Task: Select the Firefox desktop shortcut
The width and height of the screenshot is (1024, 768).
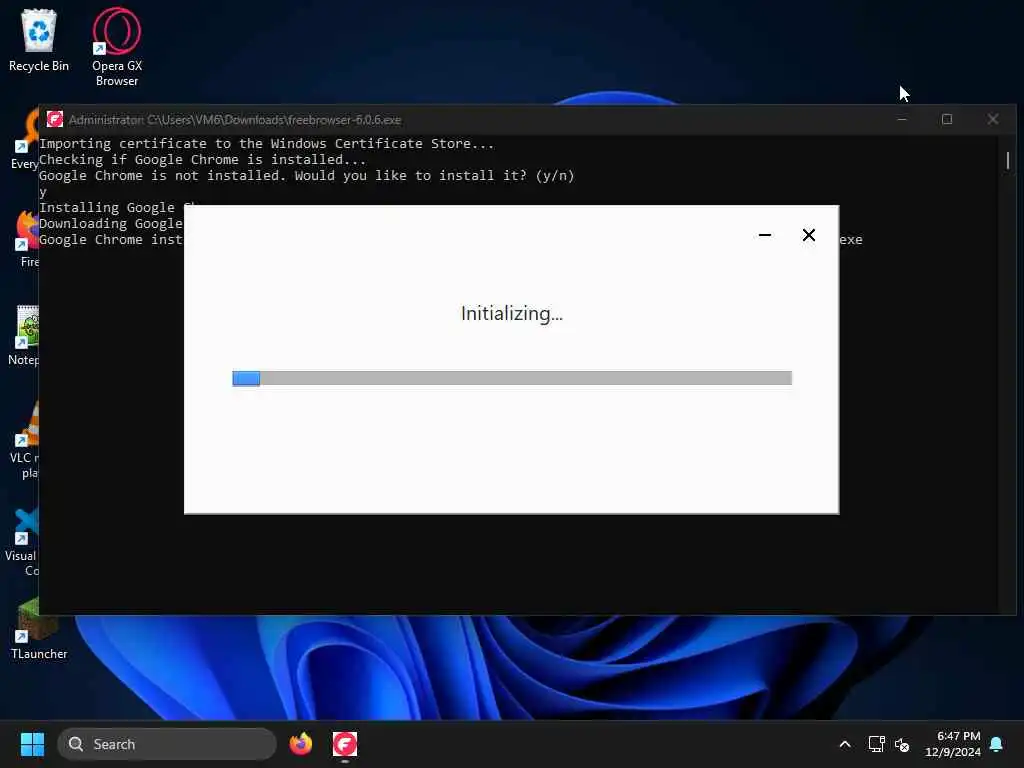Action: click(x=26, y=238)
